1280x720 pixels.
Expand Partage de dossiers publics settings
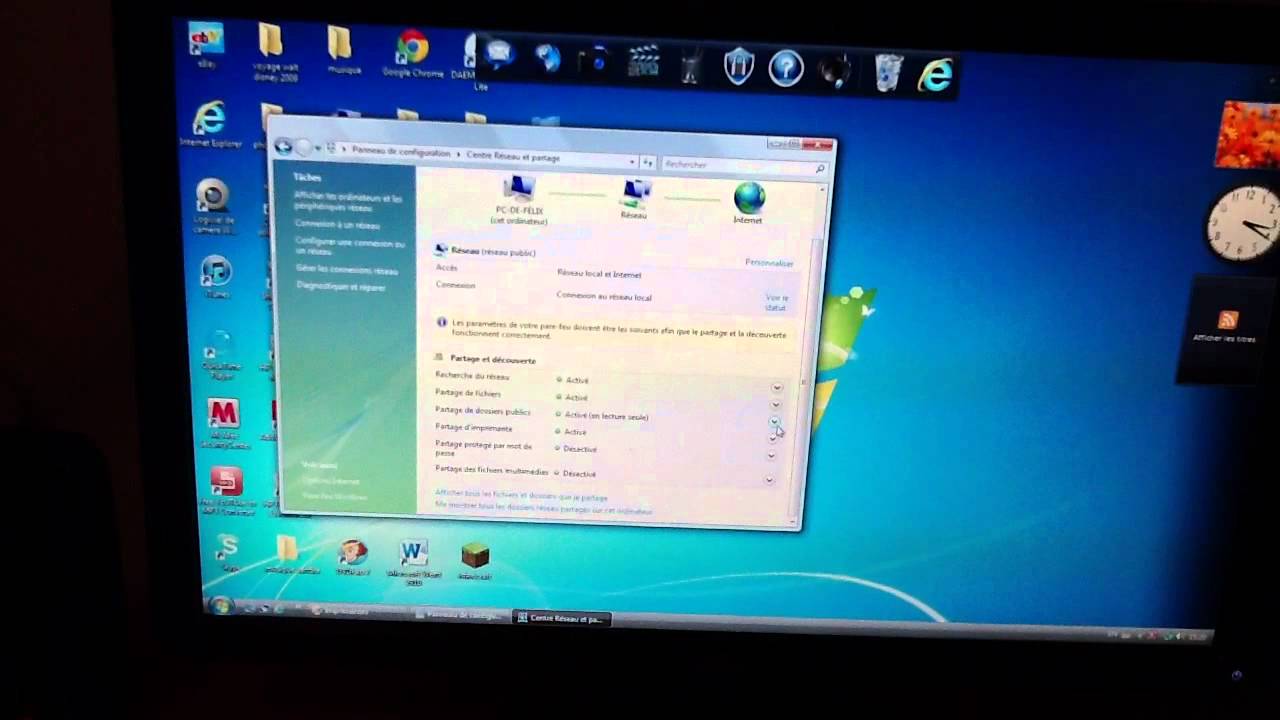coord(774,421)
